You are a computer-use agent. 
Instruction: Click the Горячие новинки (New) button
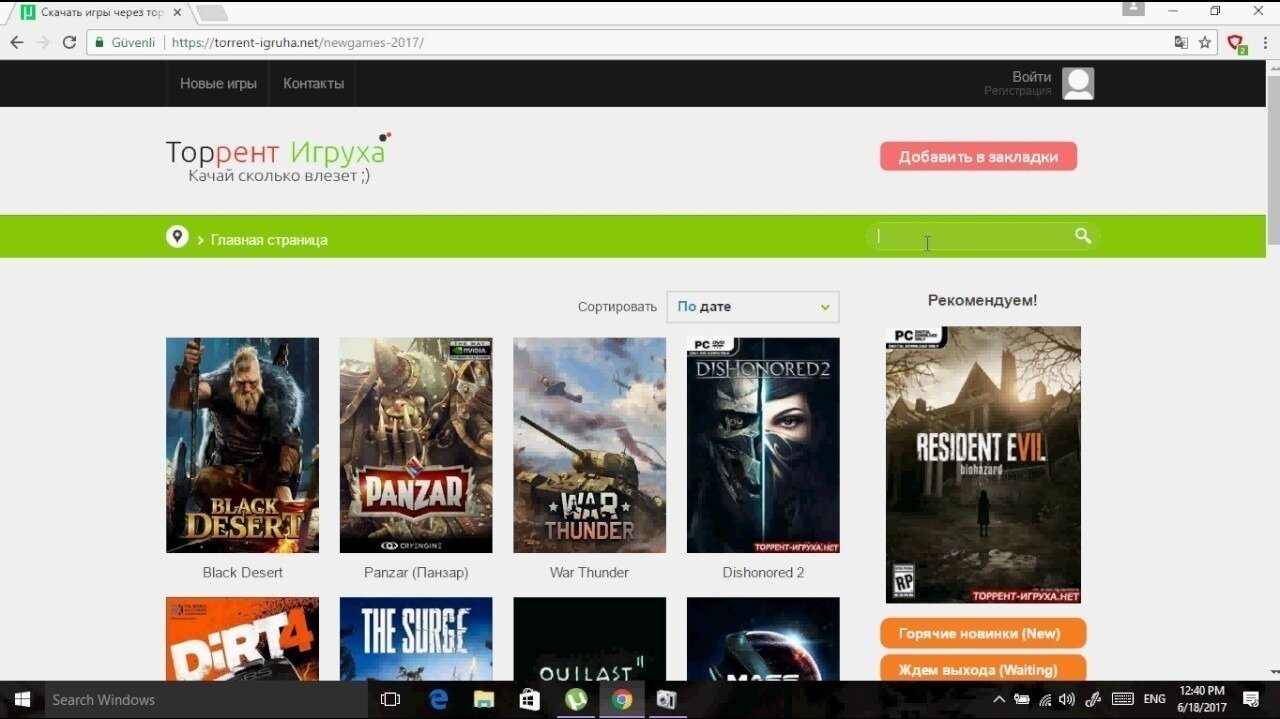click(x=982, y=634)
